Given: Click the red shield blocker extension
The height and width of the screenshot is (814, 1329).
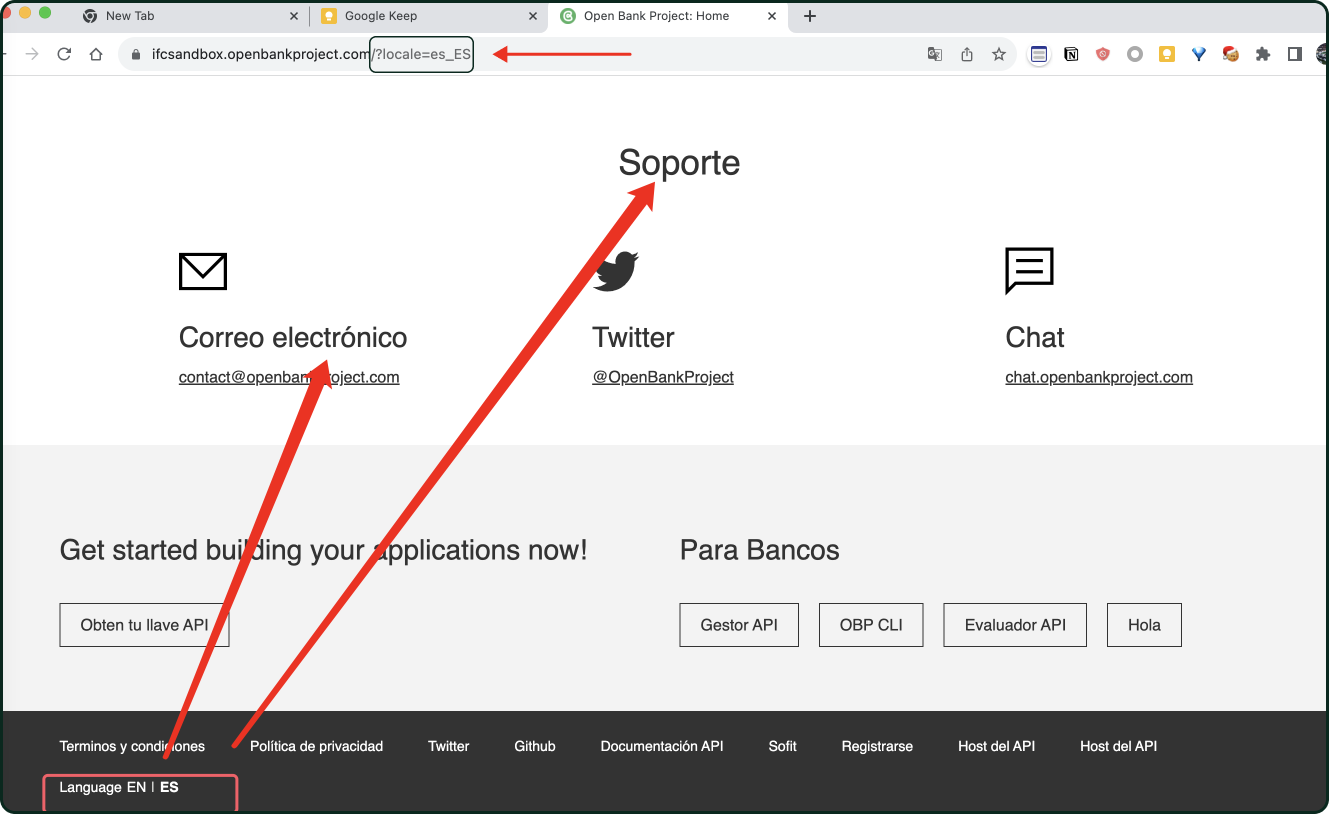Looking at the screenshot, I should pyautogui.click(x=1103, y=54).
